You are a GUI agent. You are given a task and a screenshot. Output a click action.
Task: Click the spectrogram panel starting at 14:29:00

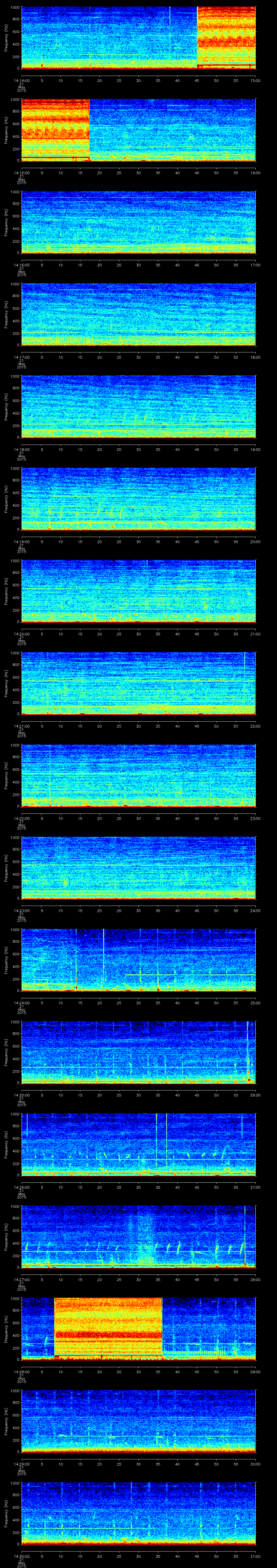138,1421
